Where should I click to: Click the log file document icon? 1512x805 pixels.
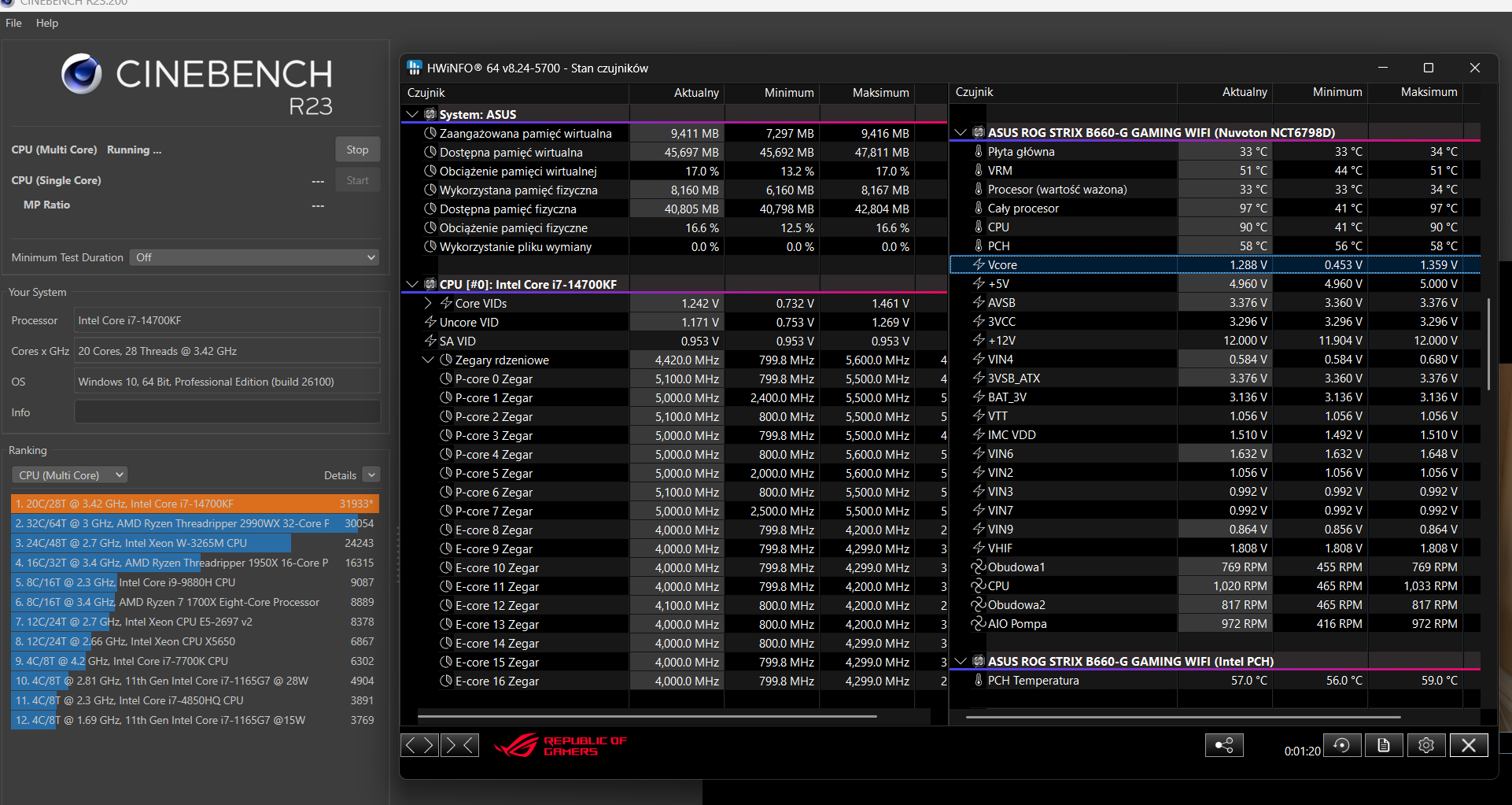(x=1384, y=745)
